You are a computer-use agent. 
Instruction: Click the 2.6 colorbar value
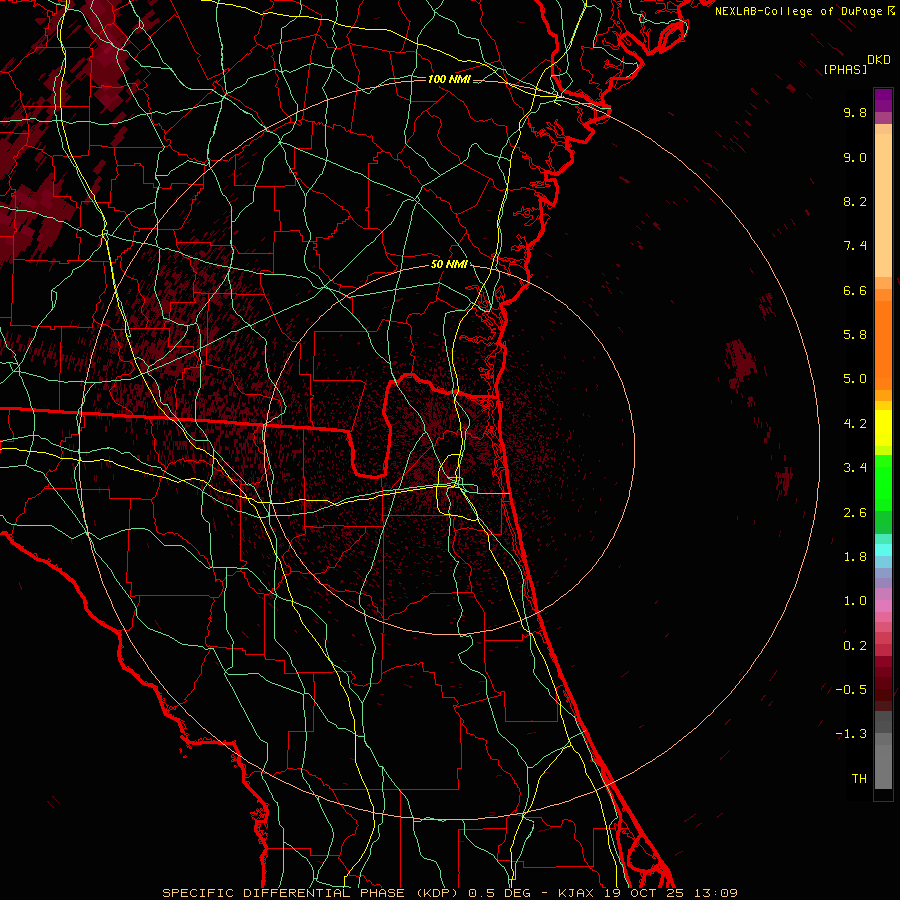[855, 513]
